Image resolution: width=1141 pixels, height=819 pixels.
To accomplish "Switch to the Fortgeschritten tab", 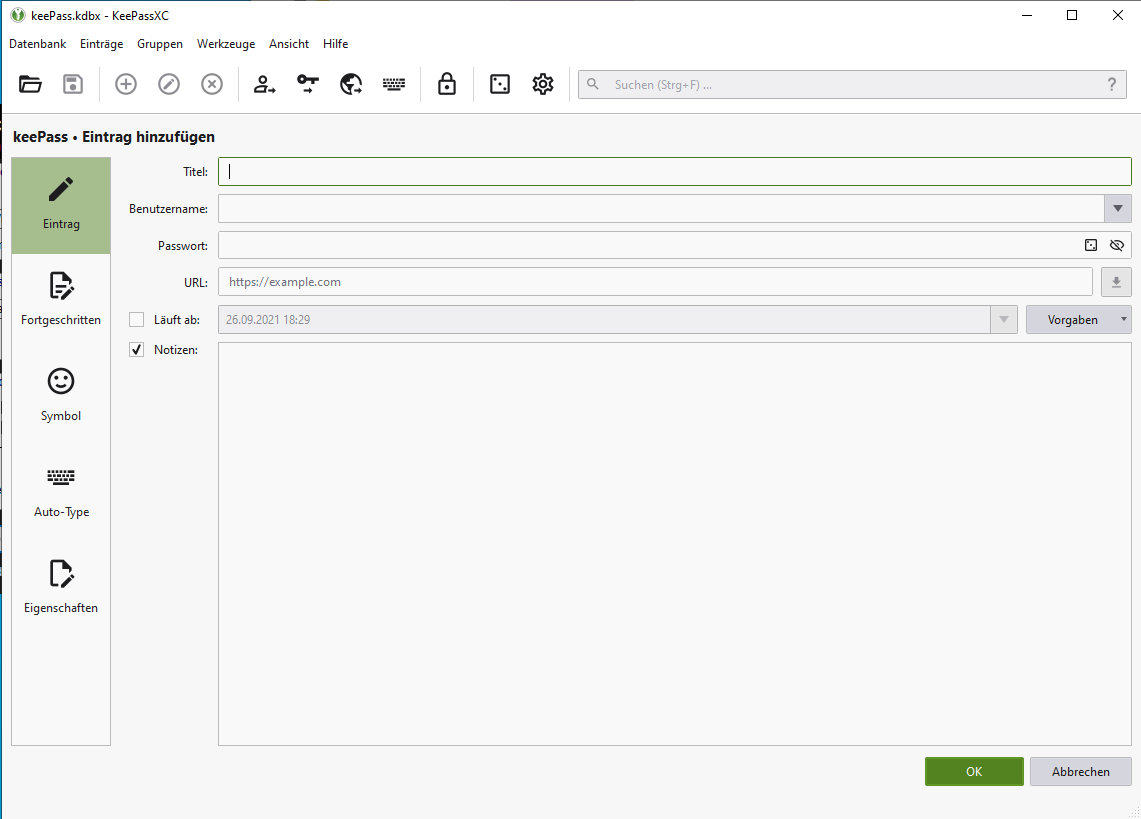I will [61, 300].
